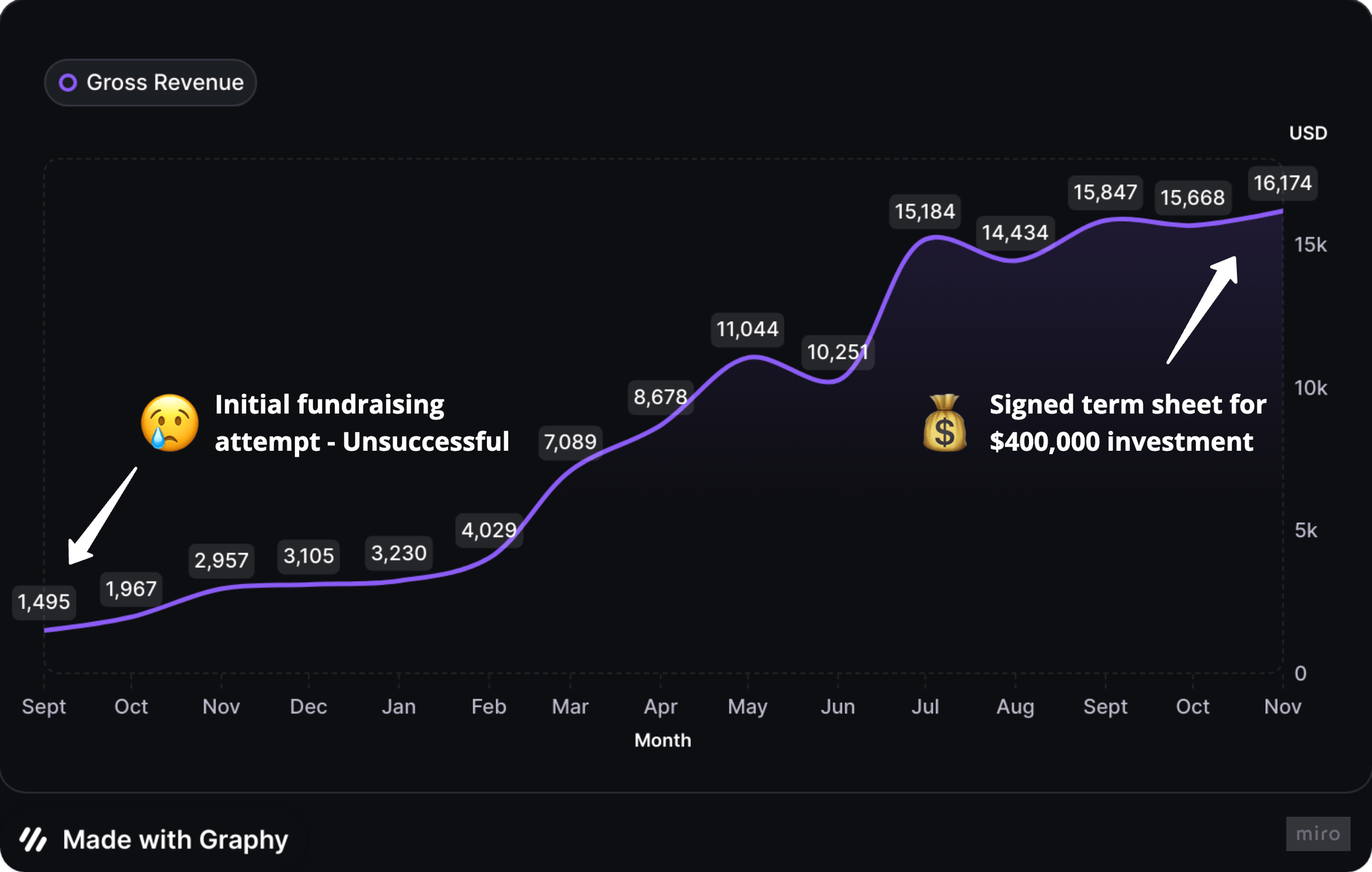Click the Initial fundraising attempt annotation text

pyautogui.click(x=362, y=423)
